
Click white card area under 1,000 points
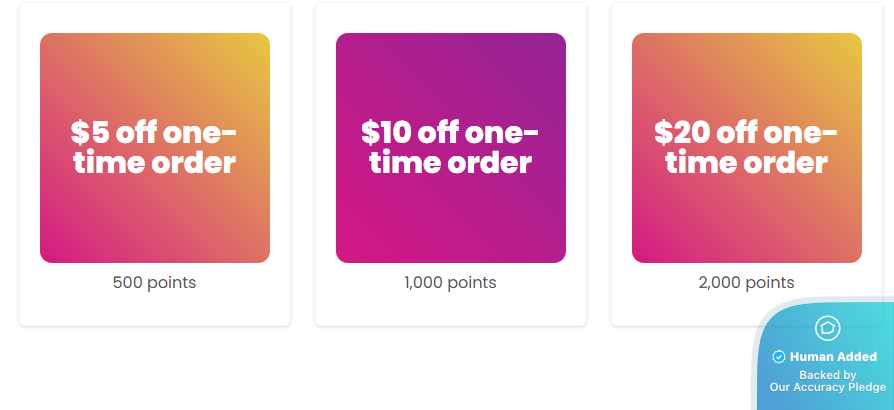coord(451,308)
